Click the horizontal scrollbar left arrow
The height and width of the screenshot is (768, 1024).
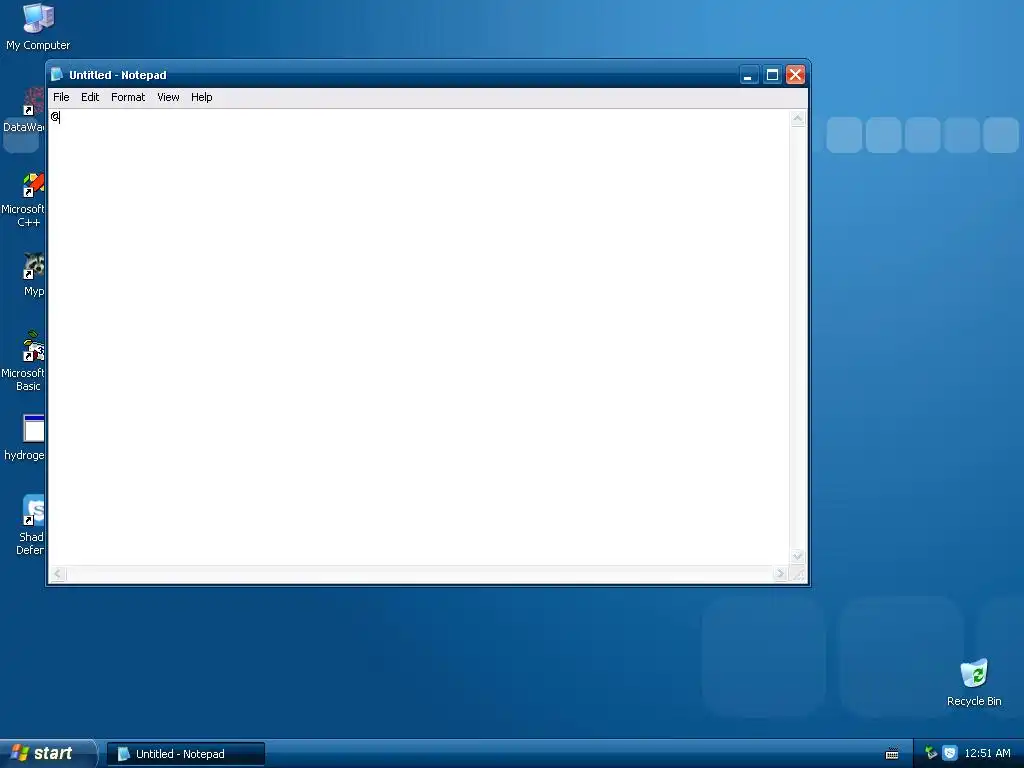point(57,573)
